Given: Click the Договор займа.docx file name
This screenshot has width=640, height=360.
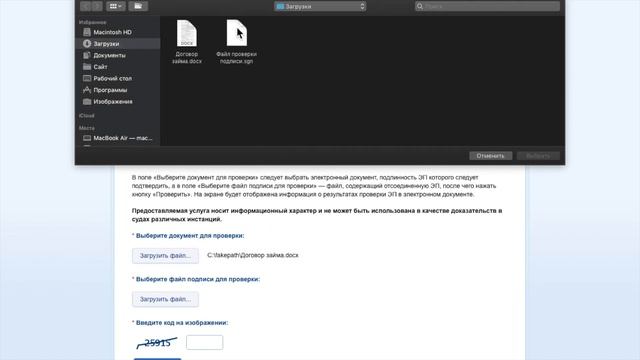Looking at the screenshot, I should point(187,58).
